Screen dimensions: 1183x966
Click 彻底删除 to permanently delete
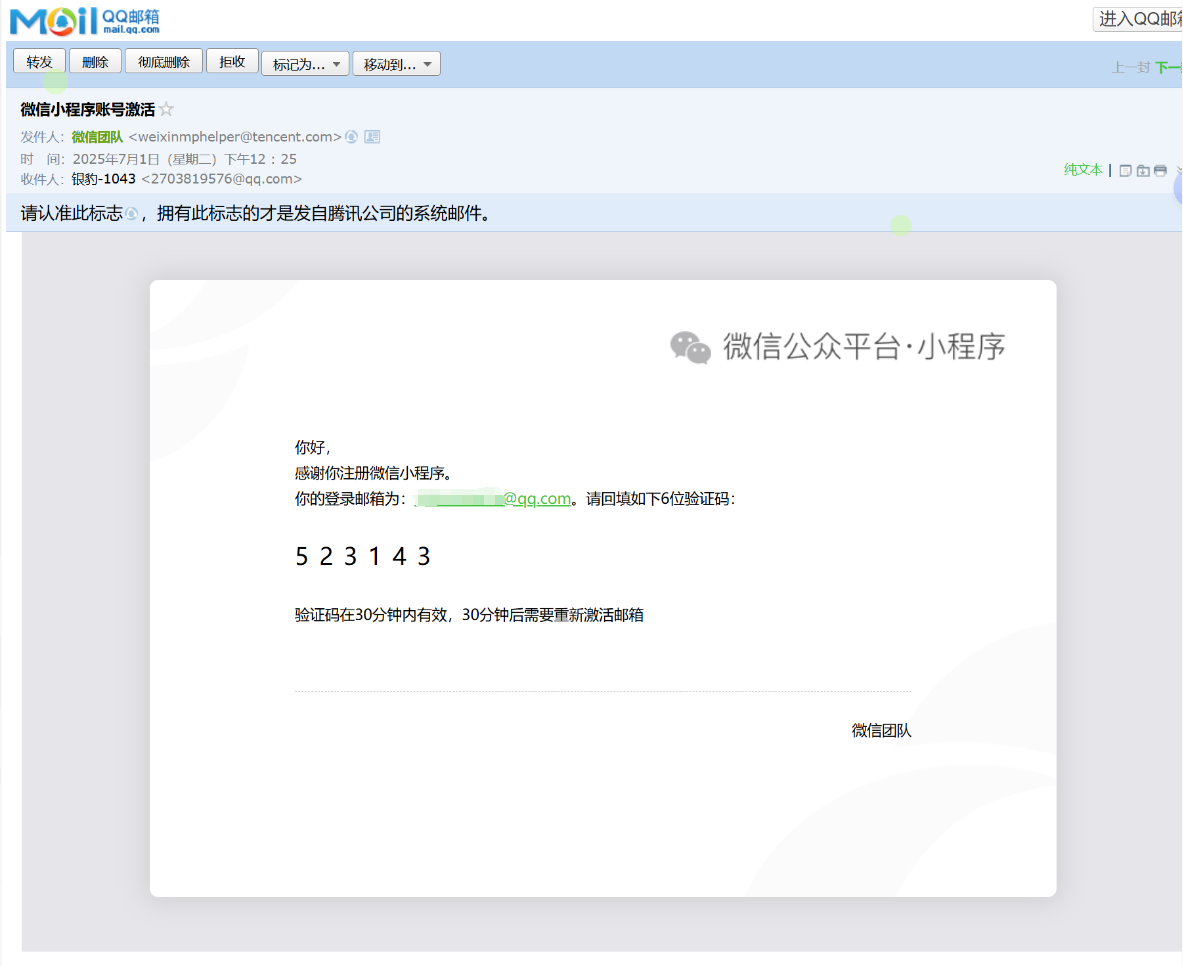pyautogui.click(x=164, y=62)
